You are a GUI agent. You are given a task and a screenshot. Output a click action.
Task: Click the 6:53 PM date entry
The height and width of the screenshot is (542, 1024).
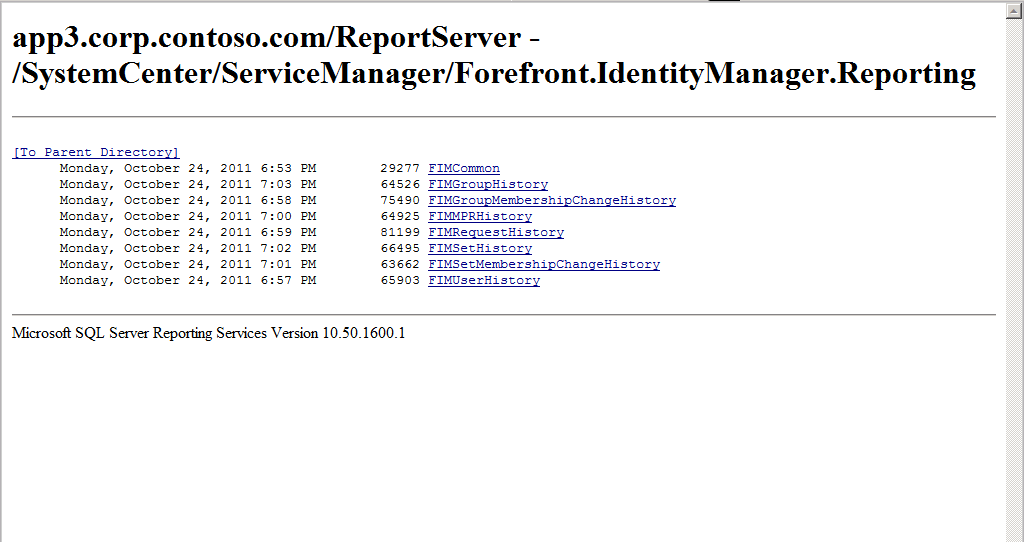[x=188, y=168]
